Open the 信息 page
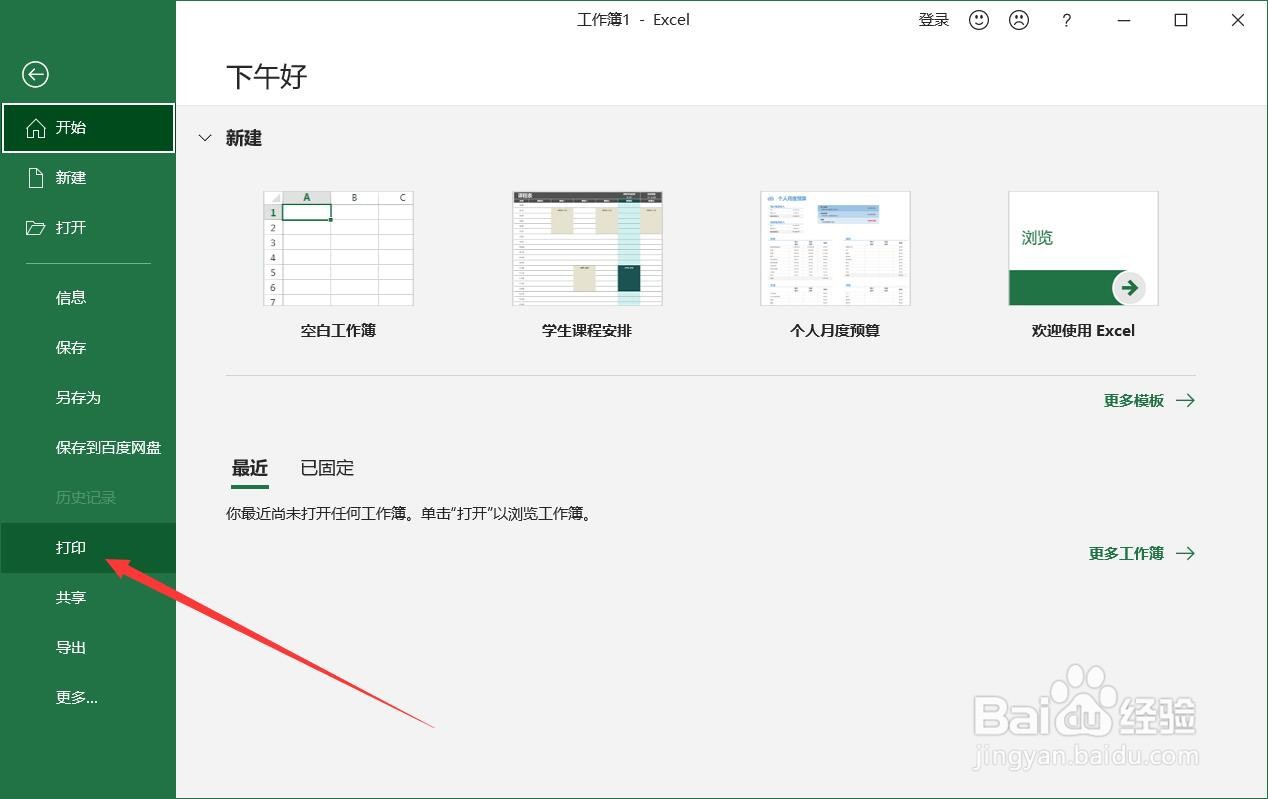 point(88,298)
